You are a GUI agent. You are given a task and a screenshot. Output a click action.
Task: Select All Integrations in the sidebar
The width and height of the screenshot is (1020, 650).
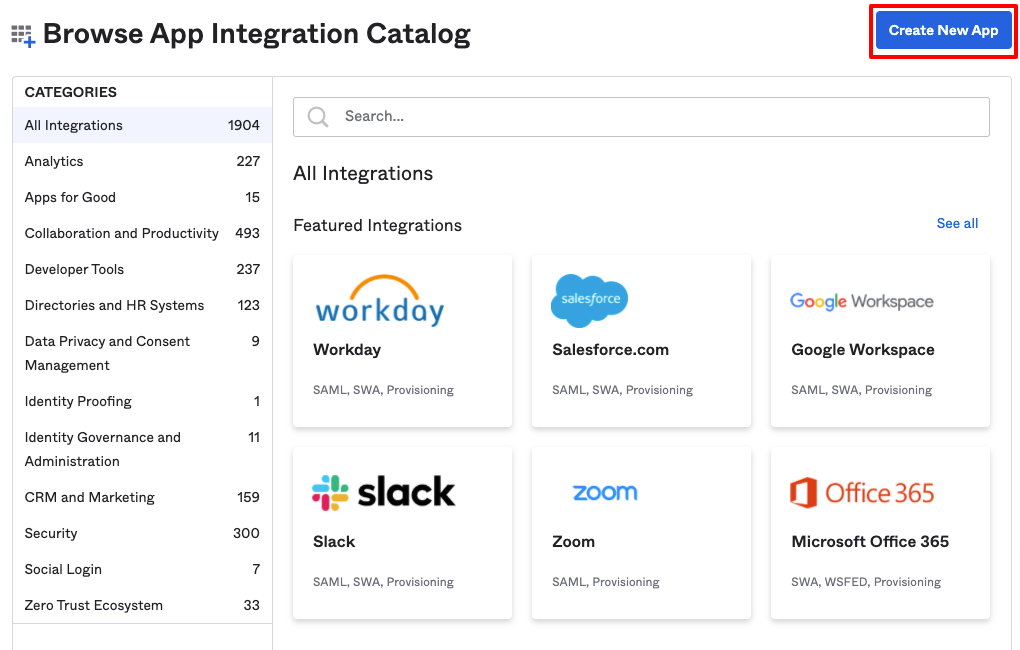(73, 125)
